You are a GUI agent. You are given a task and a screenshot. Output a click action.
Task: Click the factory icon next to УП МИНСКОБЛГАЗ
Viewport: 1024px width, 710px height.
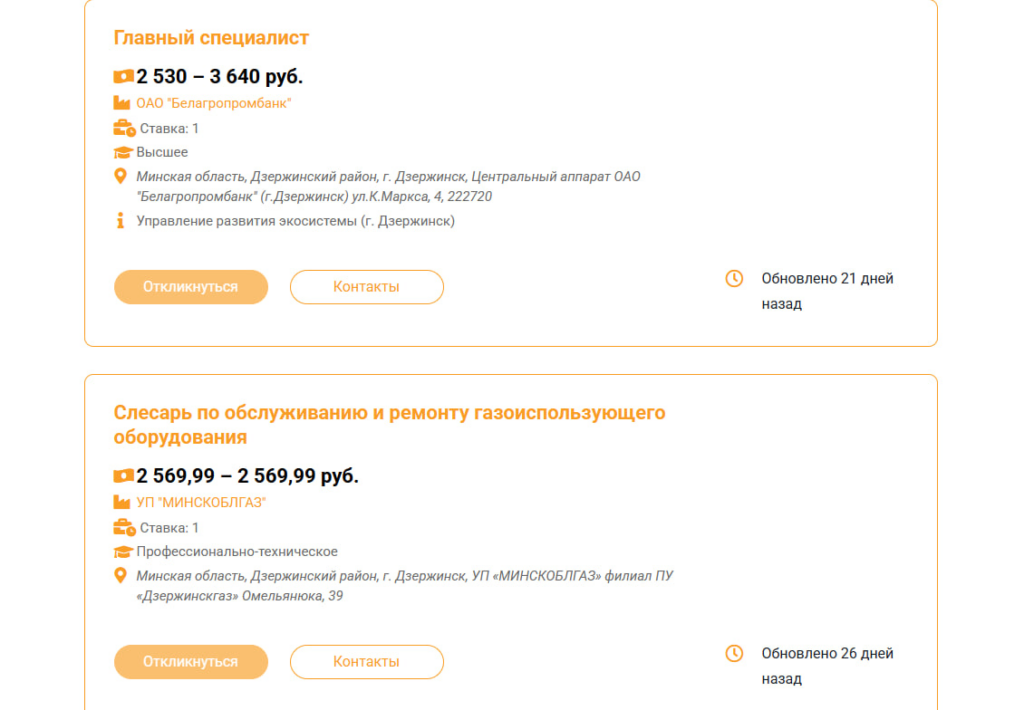(x=122, y=502)
